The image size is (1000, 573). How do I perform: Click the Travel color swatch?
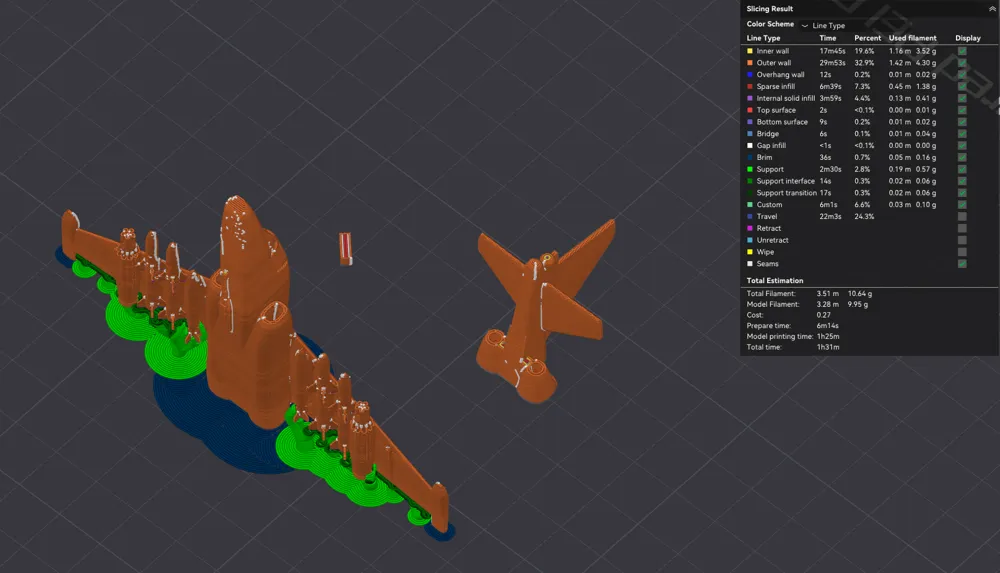coord(750,216)
